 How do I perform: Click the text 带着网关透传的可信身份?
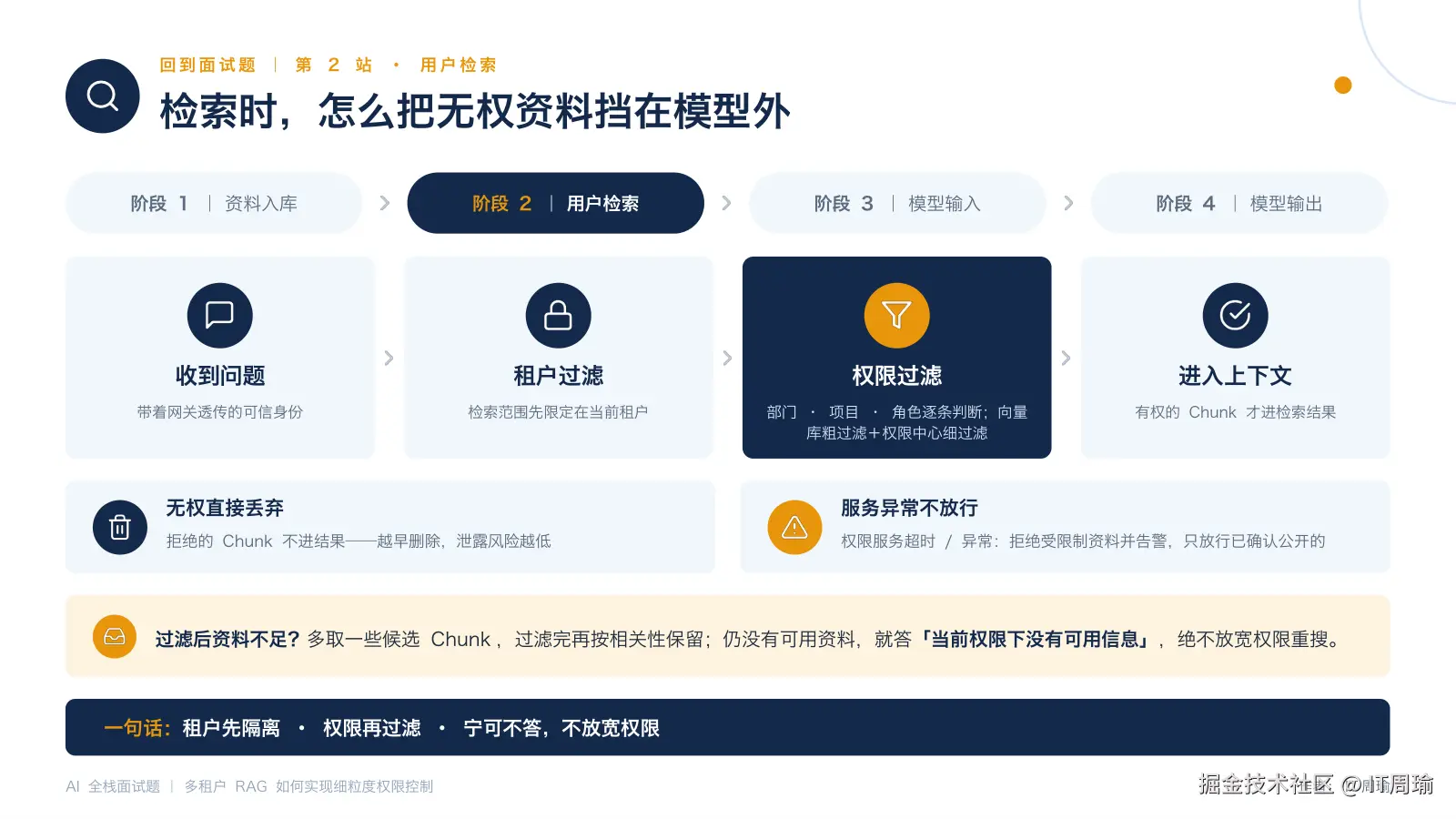(x=220, y=412)
